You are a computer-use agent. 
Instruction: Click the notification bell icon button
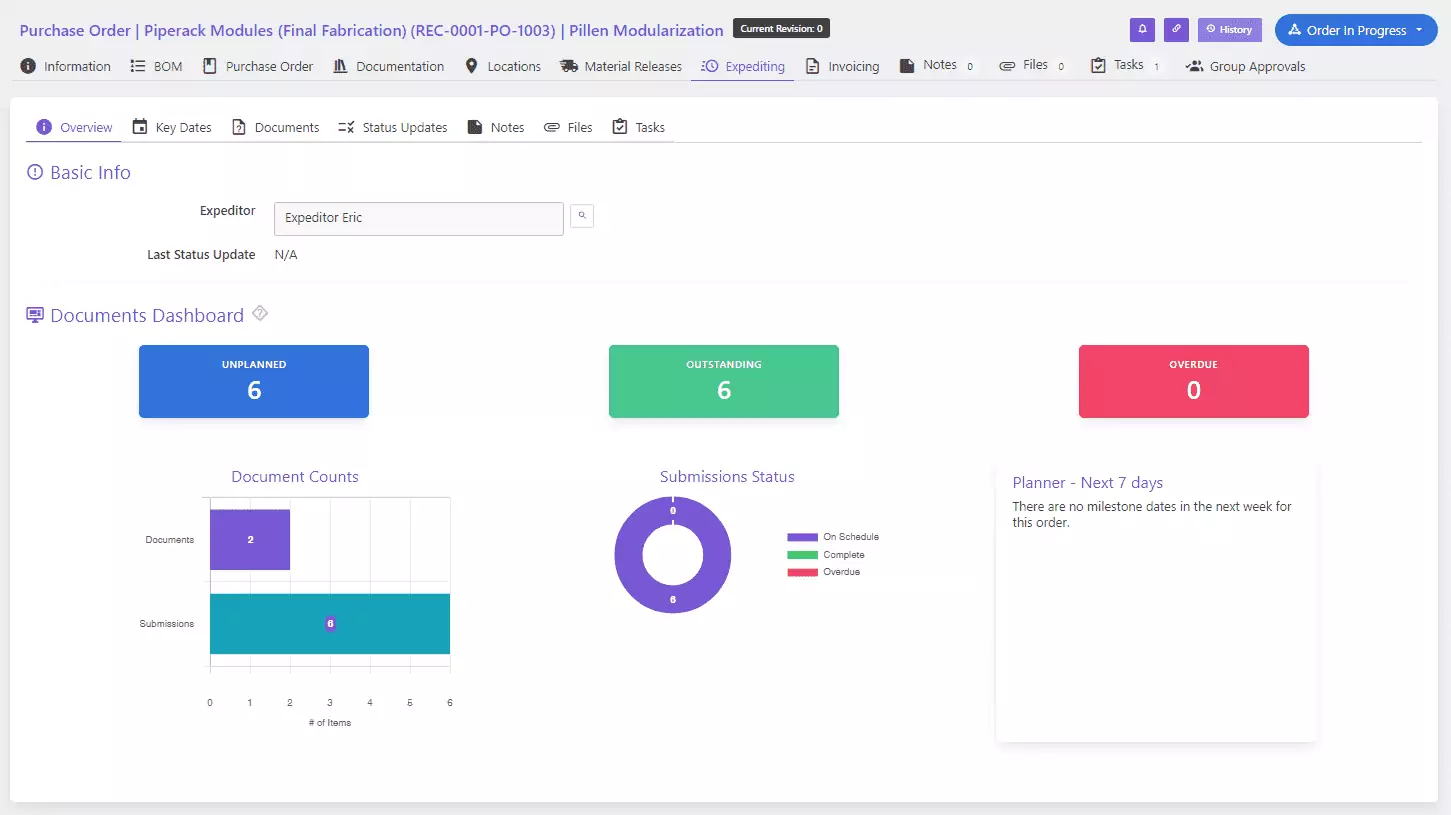pyautogui.click(x=1142, y=30)
